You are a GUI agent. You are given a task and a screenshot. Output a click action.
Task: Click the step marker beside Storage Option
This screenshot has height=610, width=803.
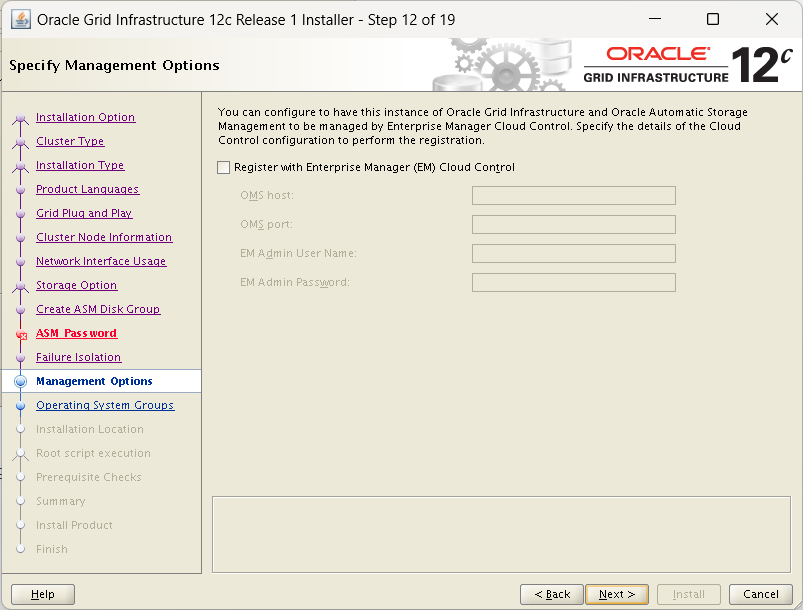click(x=20, y=286)
